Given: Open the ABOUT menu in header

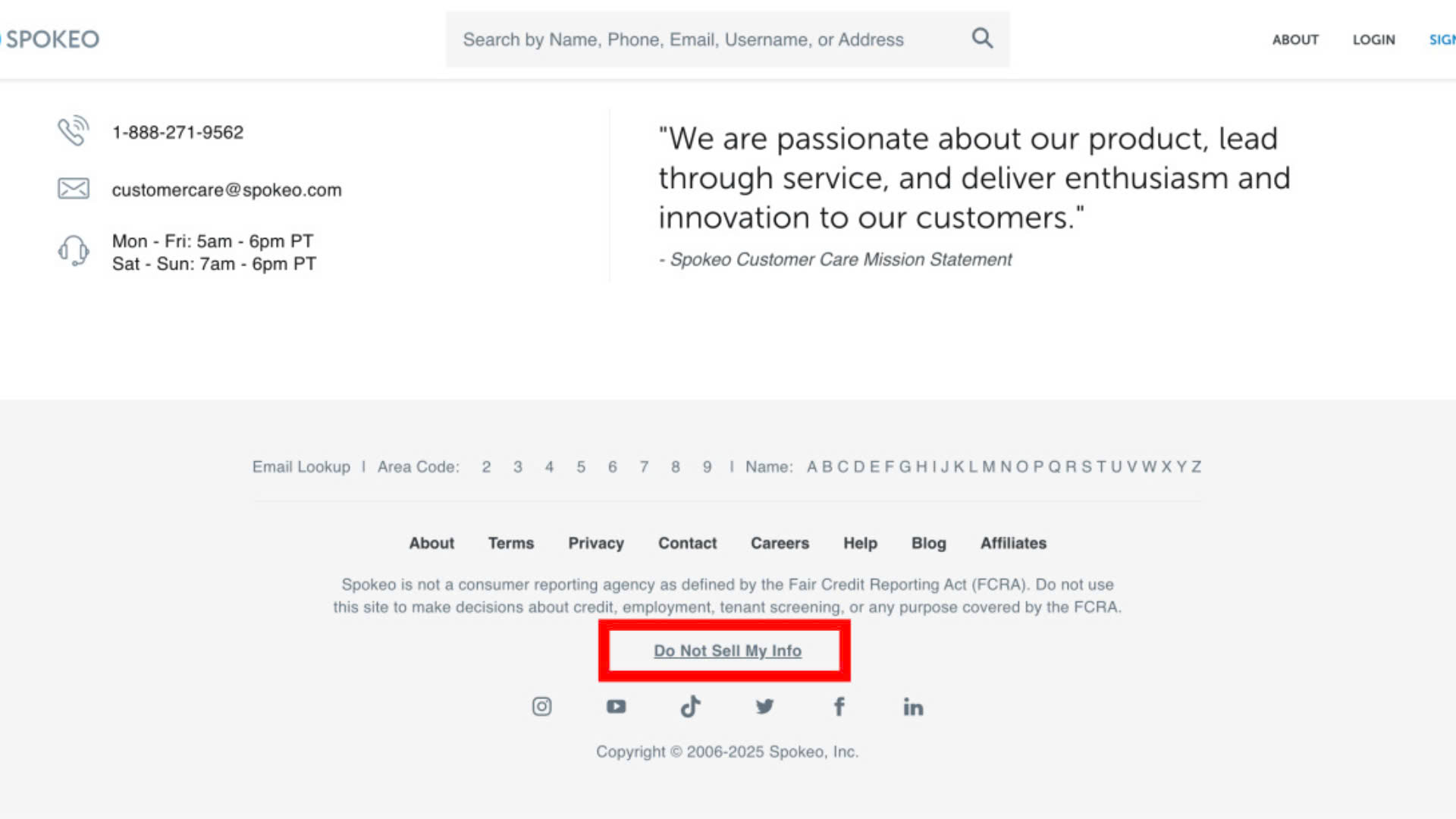Looking at the screenshot, I should pos(1295,39).
